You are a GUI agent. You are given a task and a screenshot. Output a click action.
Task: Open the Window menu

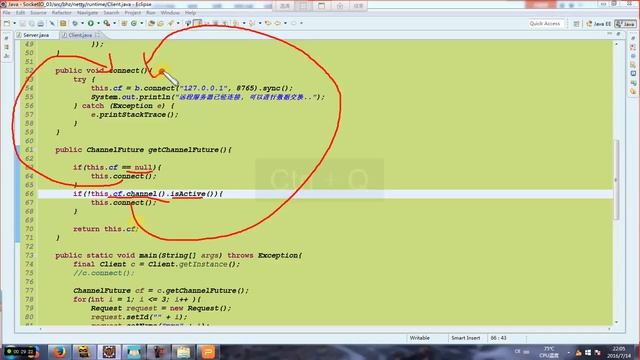click(170, 13)
